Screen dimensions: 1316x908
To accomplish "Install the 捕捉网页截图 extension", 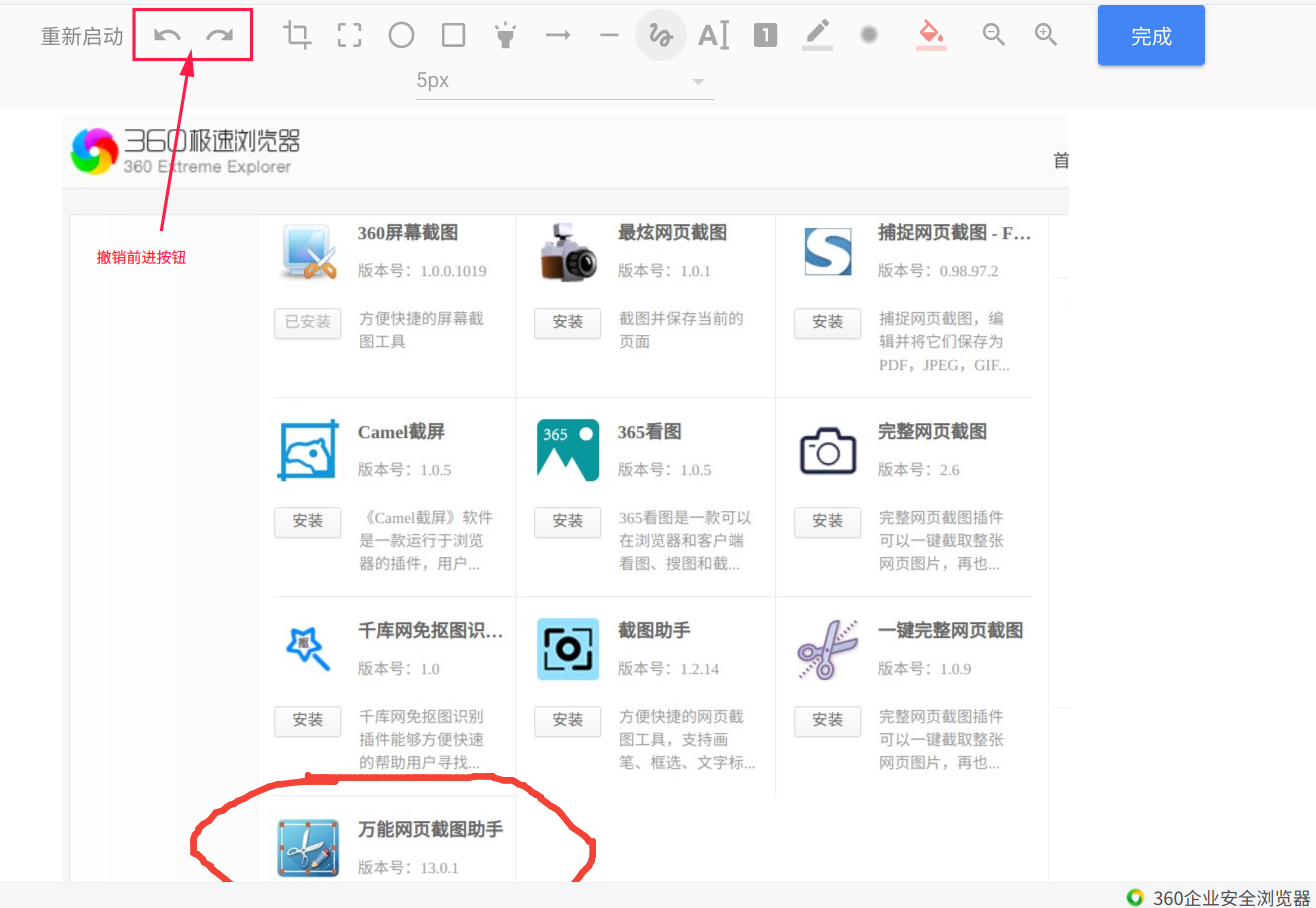I will click(x=828, y=322).
